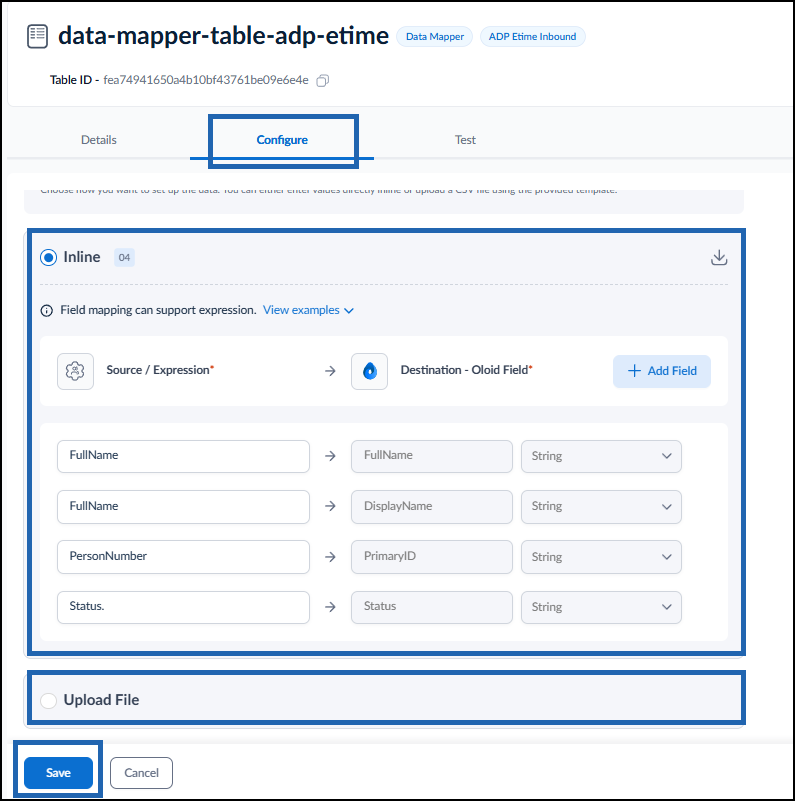Screen dimensions: 795x801
Task: Click the data-mapper-table-adp-etime title
Action: coord(223,36)
